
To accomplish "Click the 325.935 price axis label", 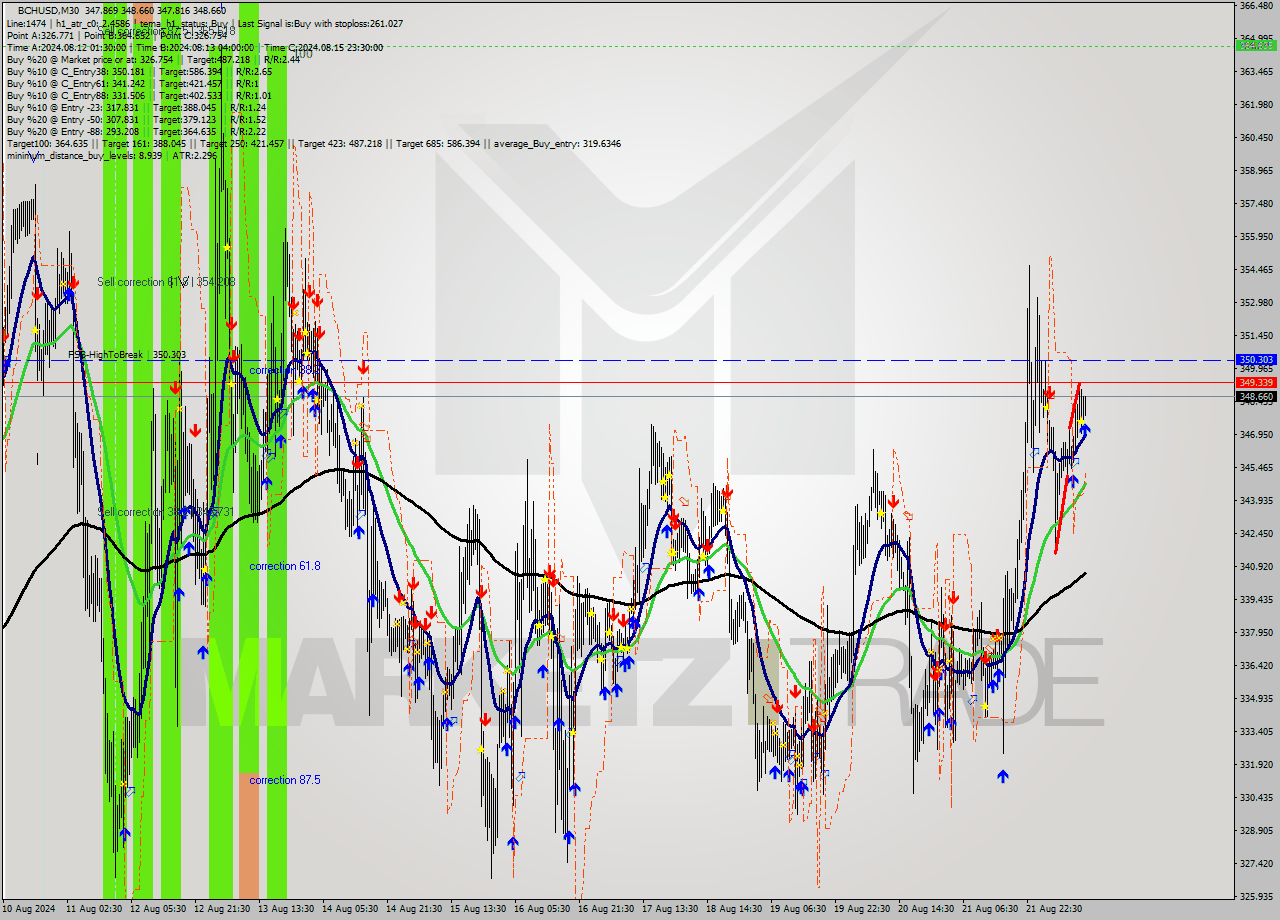I will tap(1255, 896).
